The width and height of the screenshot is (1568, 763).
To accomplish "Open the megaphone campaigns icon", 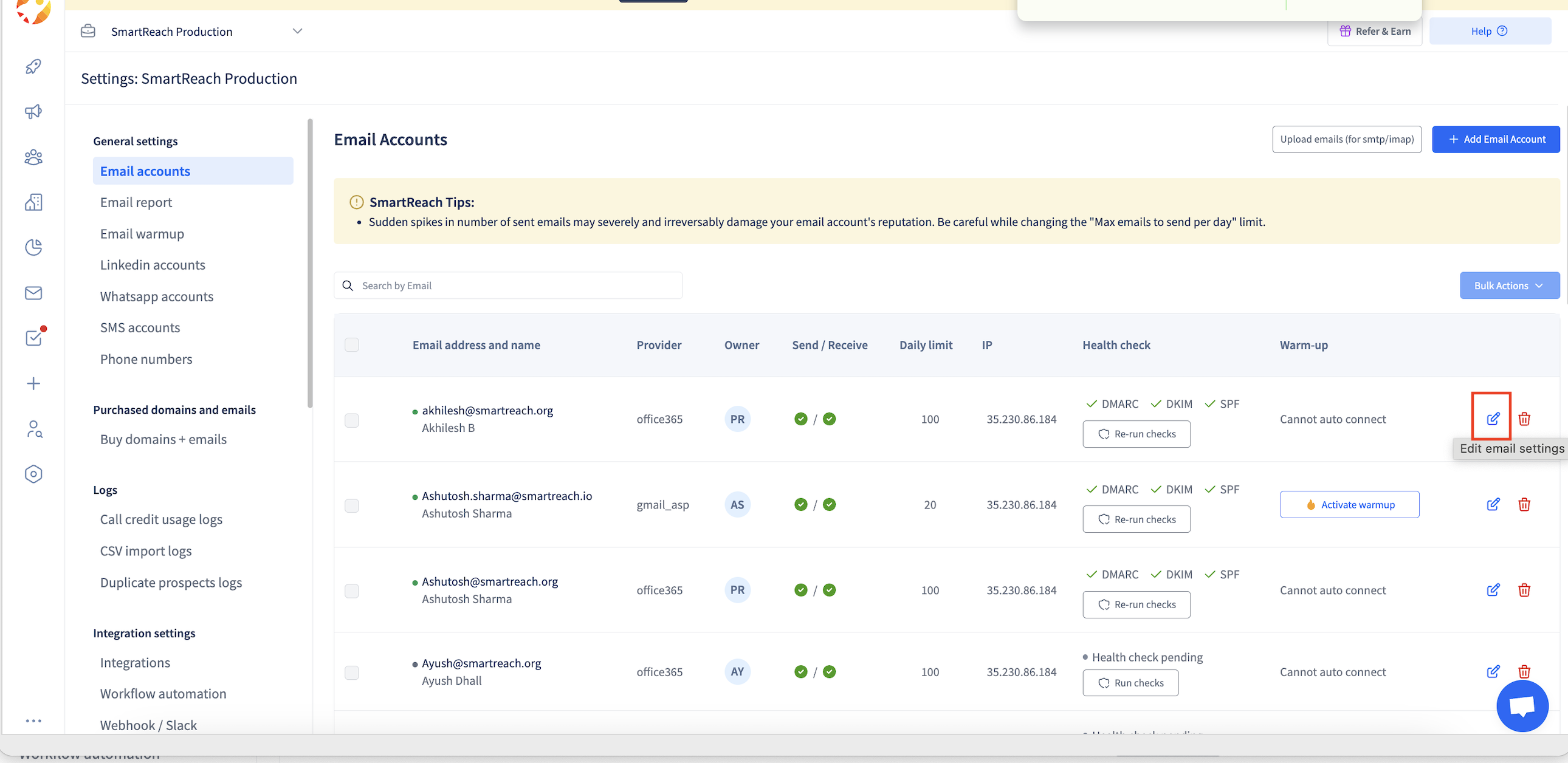I will tap(33, 111).
